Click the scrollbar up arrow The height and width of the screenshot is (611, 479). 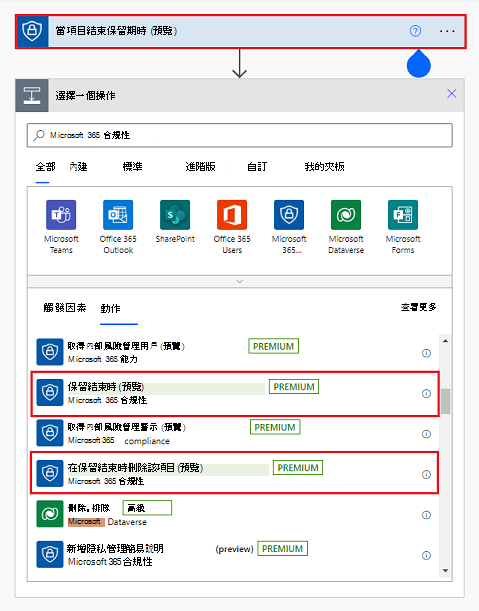445,341
